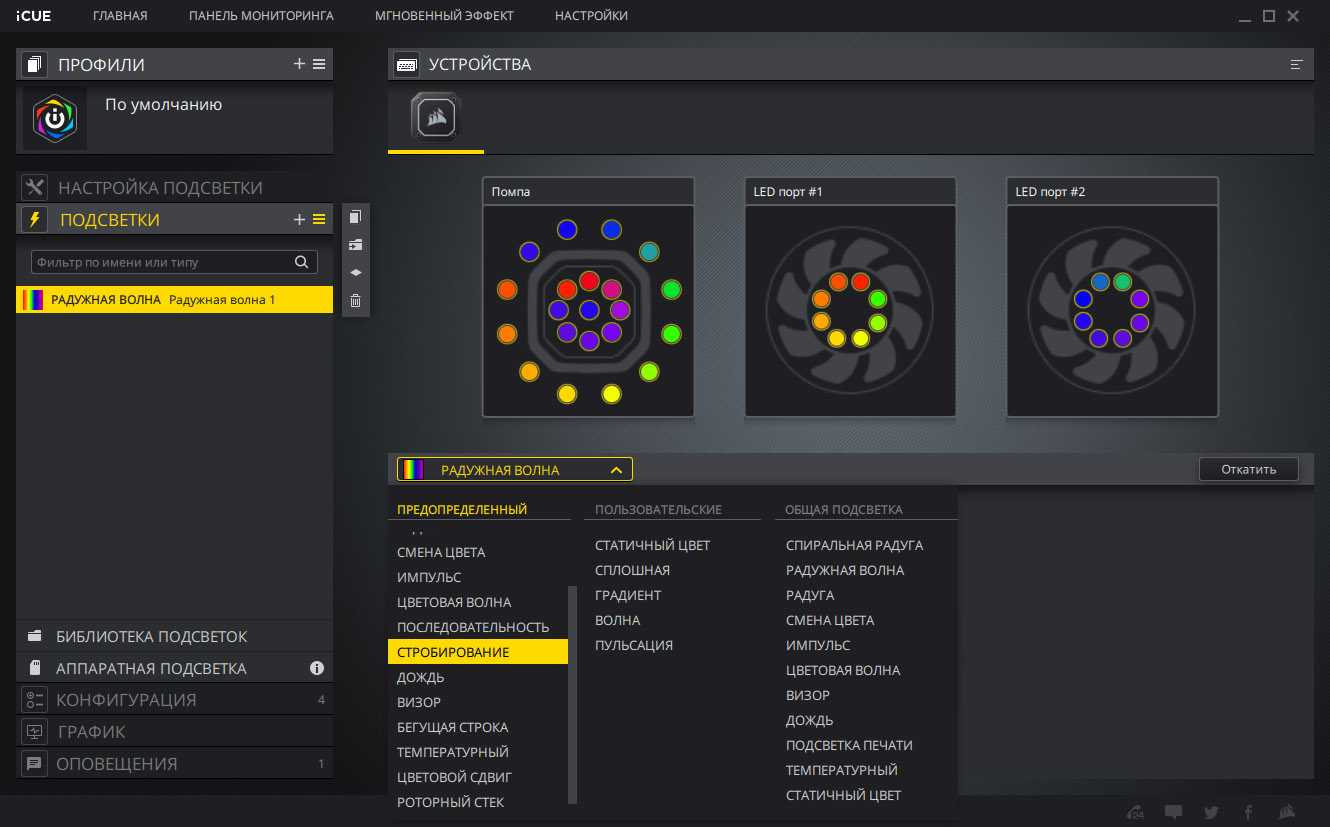
Task: Click the center blue LED on Помпа
Action: (589, 310)
